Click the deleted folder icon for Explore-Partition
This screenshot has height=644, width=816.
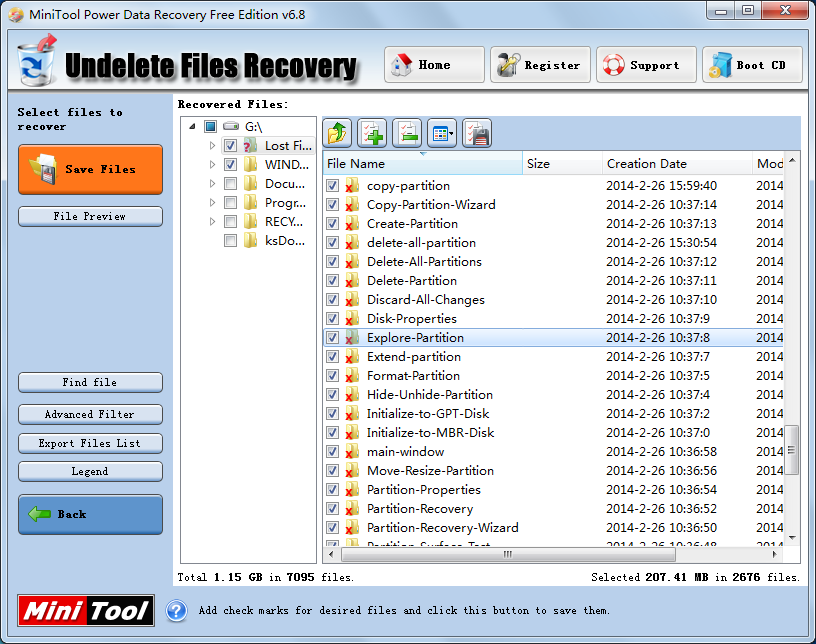tap(352, 338)
